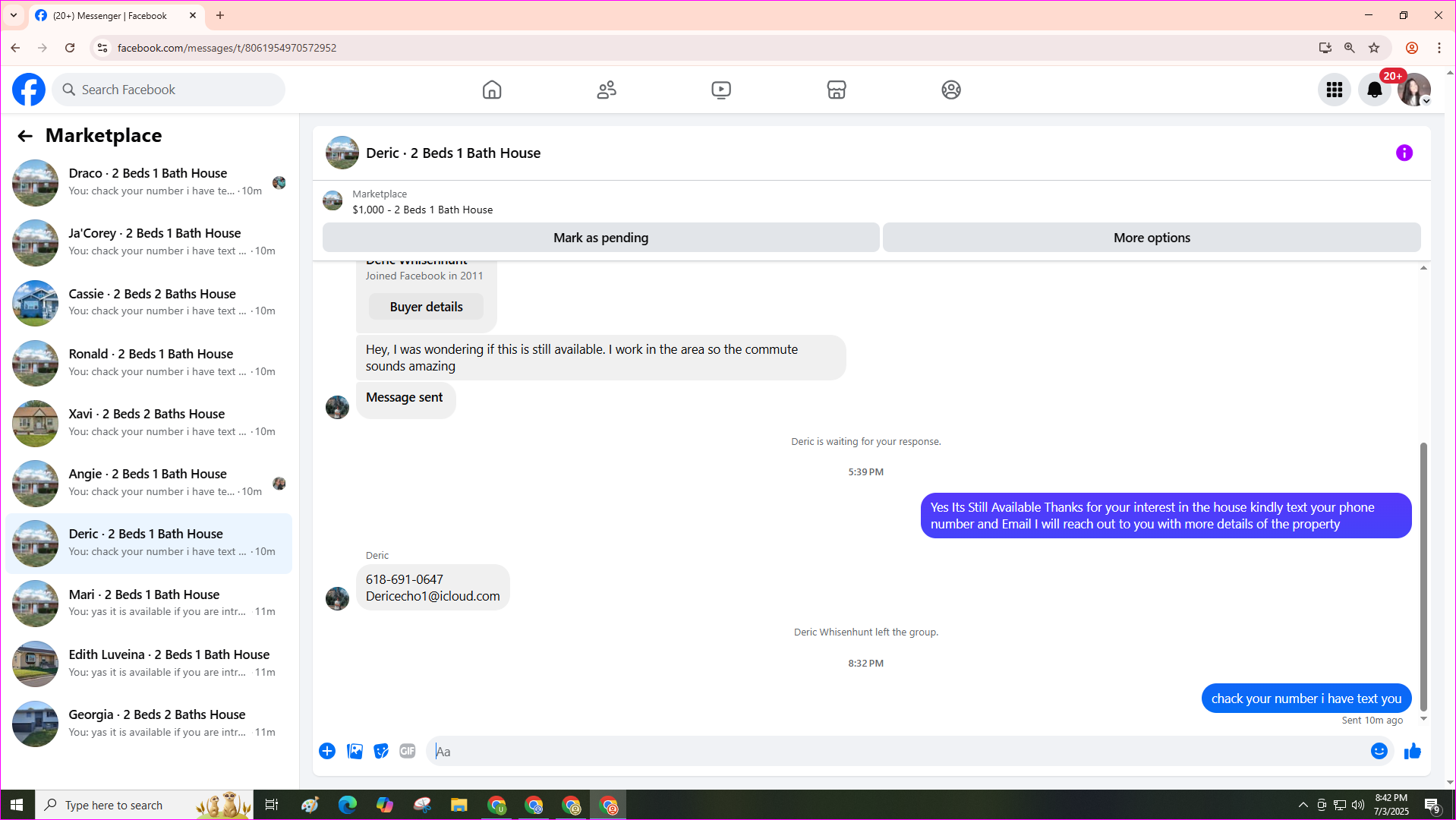Open Xavi 2 Beds 2 Baths House chat
The image size is (1456, 820).
coord(149,423)
